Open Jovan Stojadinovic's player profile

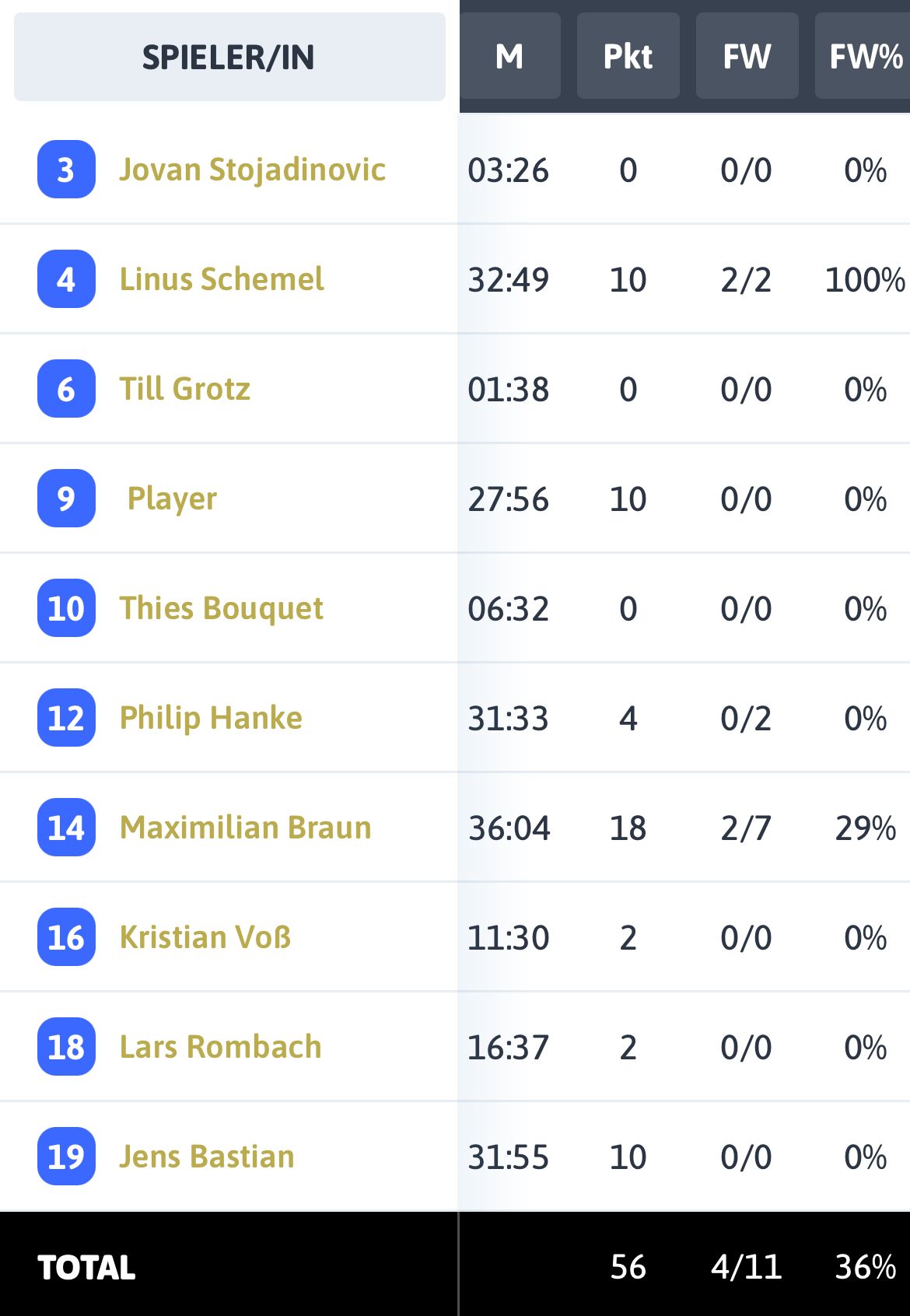pyautogui.click(x=252, y=170)
